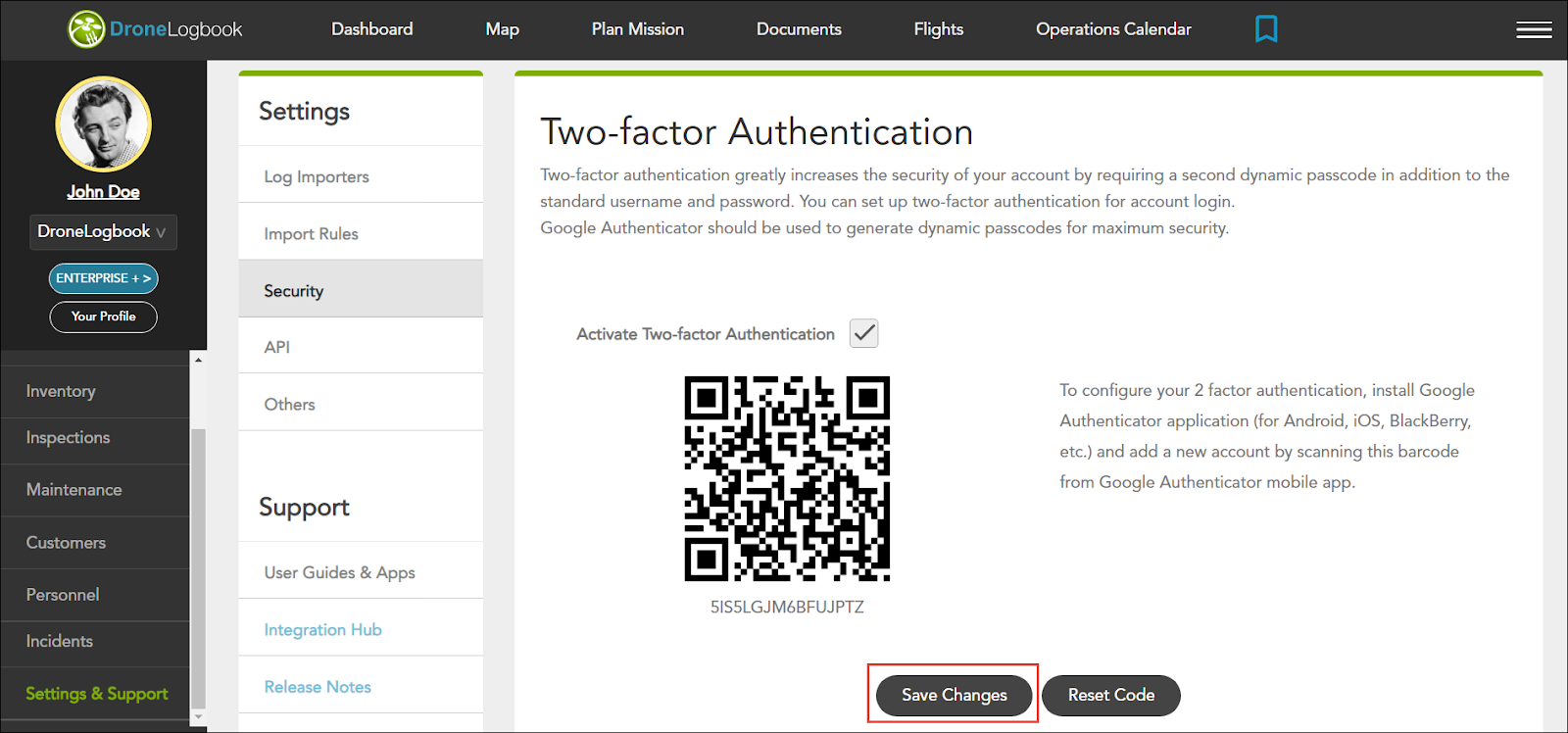Open the Integration Hub link
The height and width of the screenshot is (733, 1568).
click(x=323, y=630)
